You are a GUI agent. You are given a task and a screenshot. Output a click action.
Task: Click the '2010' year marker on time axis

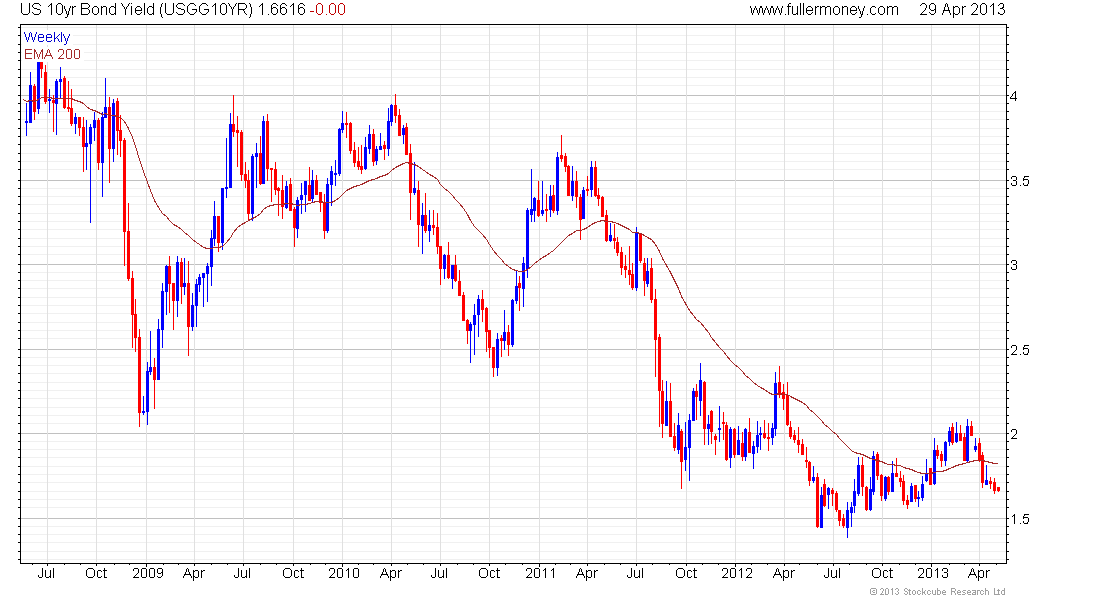[x=344, y=573]
